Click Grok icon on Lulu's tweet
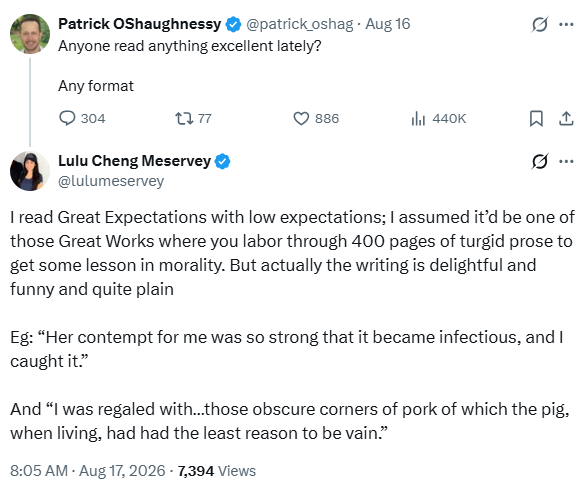Viewport: 582px width, 492px height. pyautogui.click(x=539, y=161)
